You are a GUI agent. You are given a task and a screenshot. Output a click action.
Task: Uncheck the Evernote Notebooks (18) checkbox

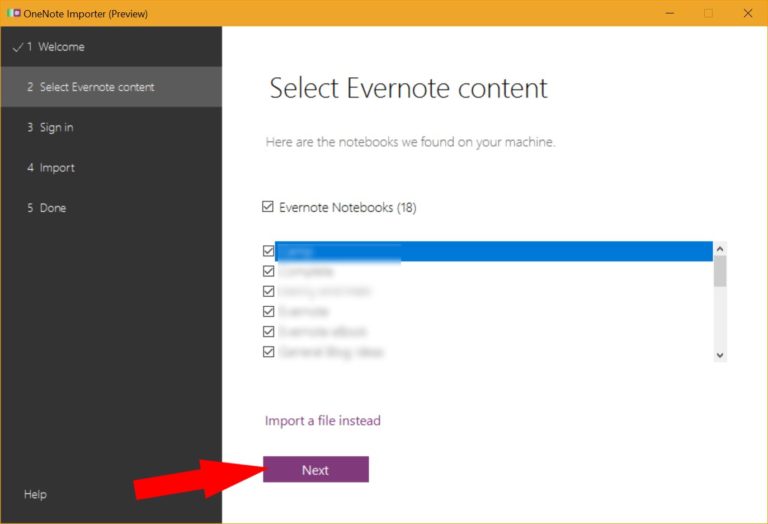tap(267, 207)
